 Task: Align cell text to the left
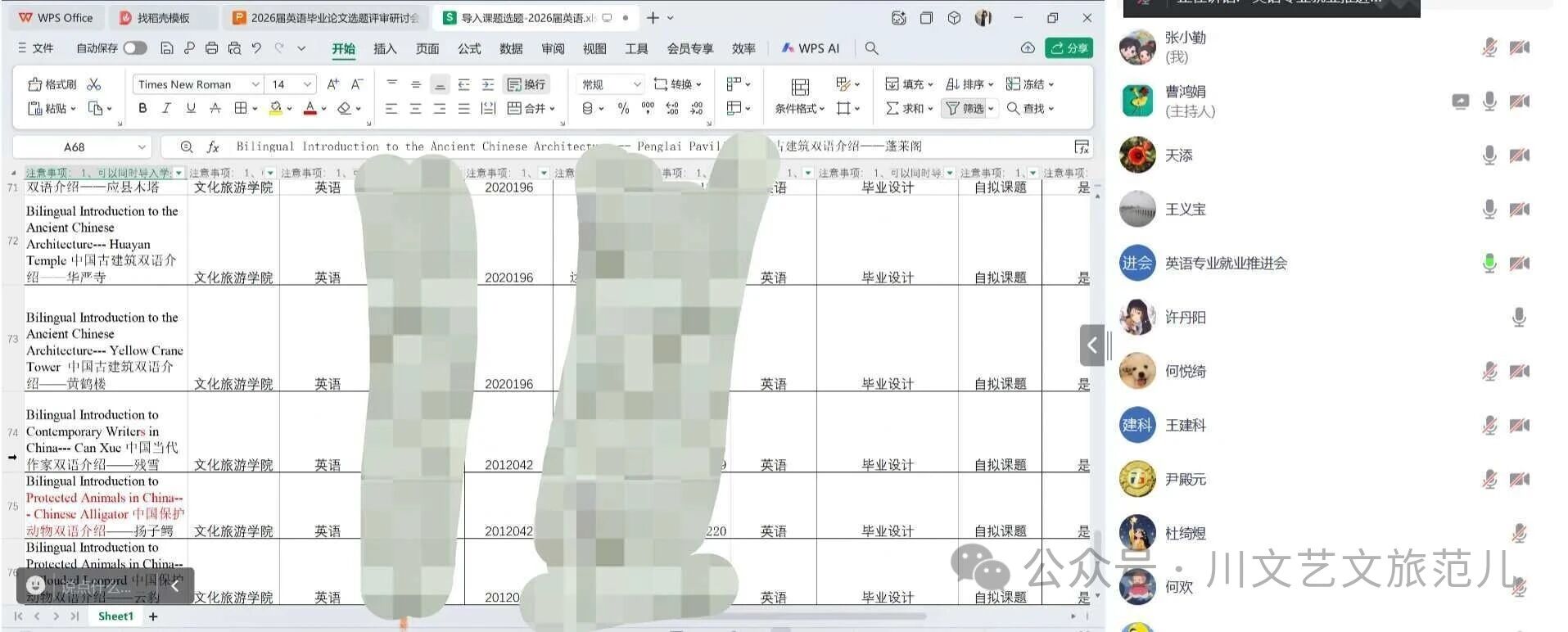click(391, 108)
